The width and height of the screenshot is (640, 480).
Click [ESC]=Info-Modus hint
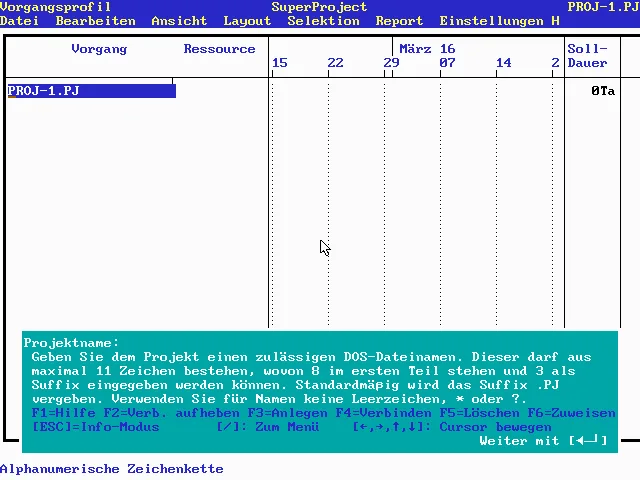point(96,427)
